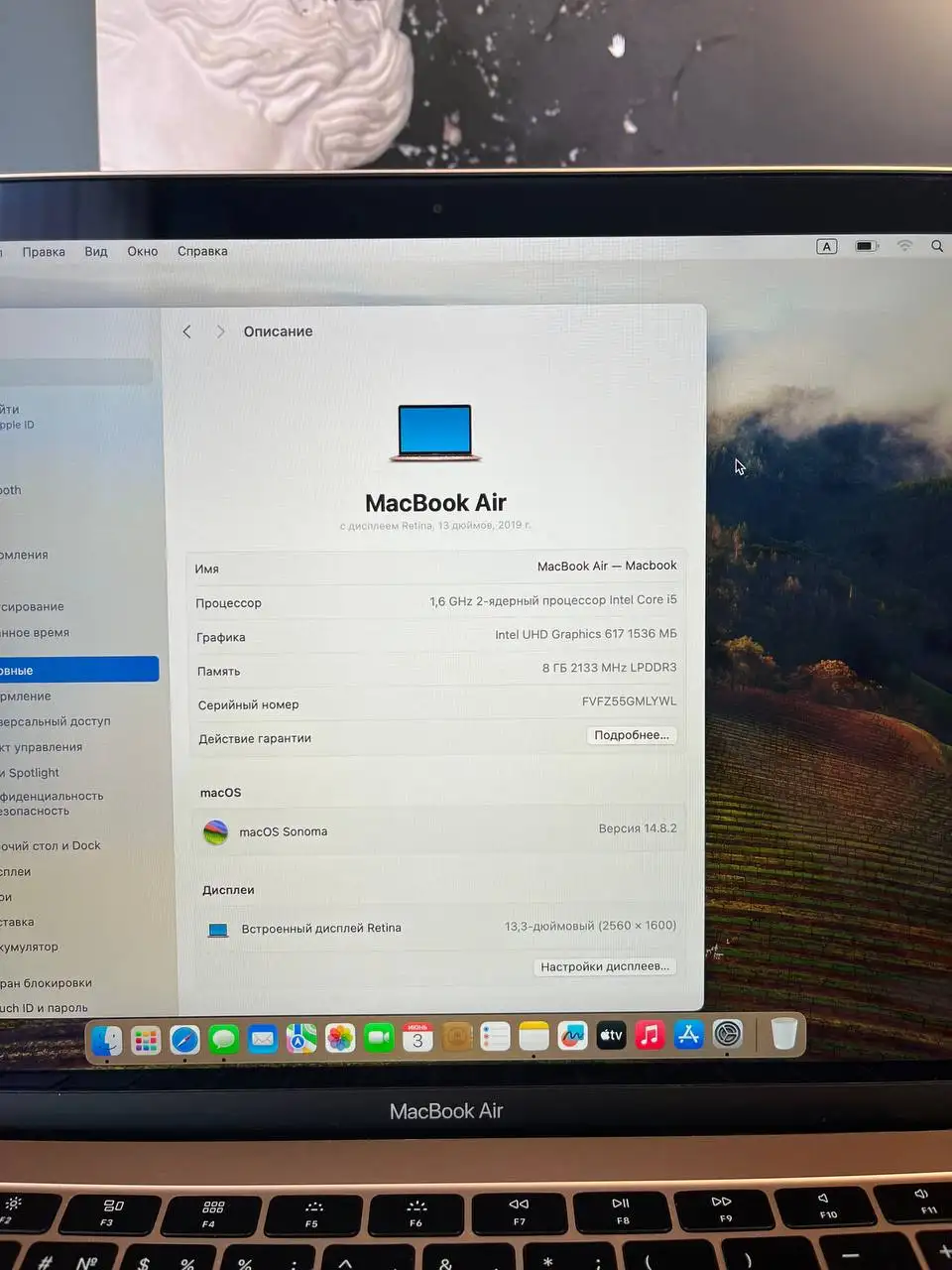Open the Вид menu
This screenshot has width=952, height=1270.
[96, 252]
